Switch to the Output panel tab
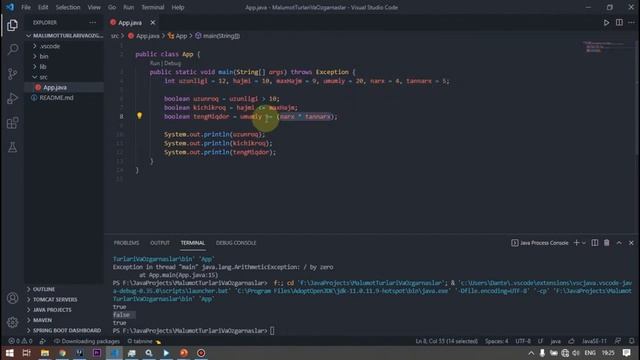Screen dimensions: 640x360 click(x=160, y=243)
